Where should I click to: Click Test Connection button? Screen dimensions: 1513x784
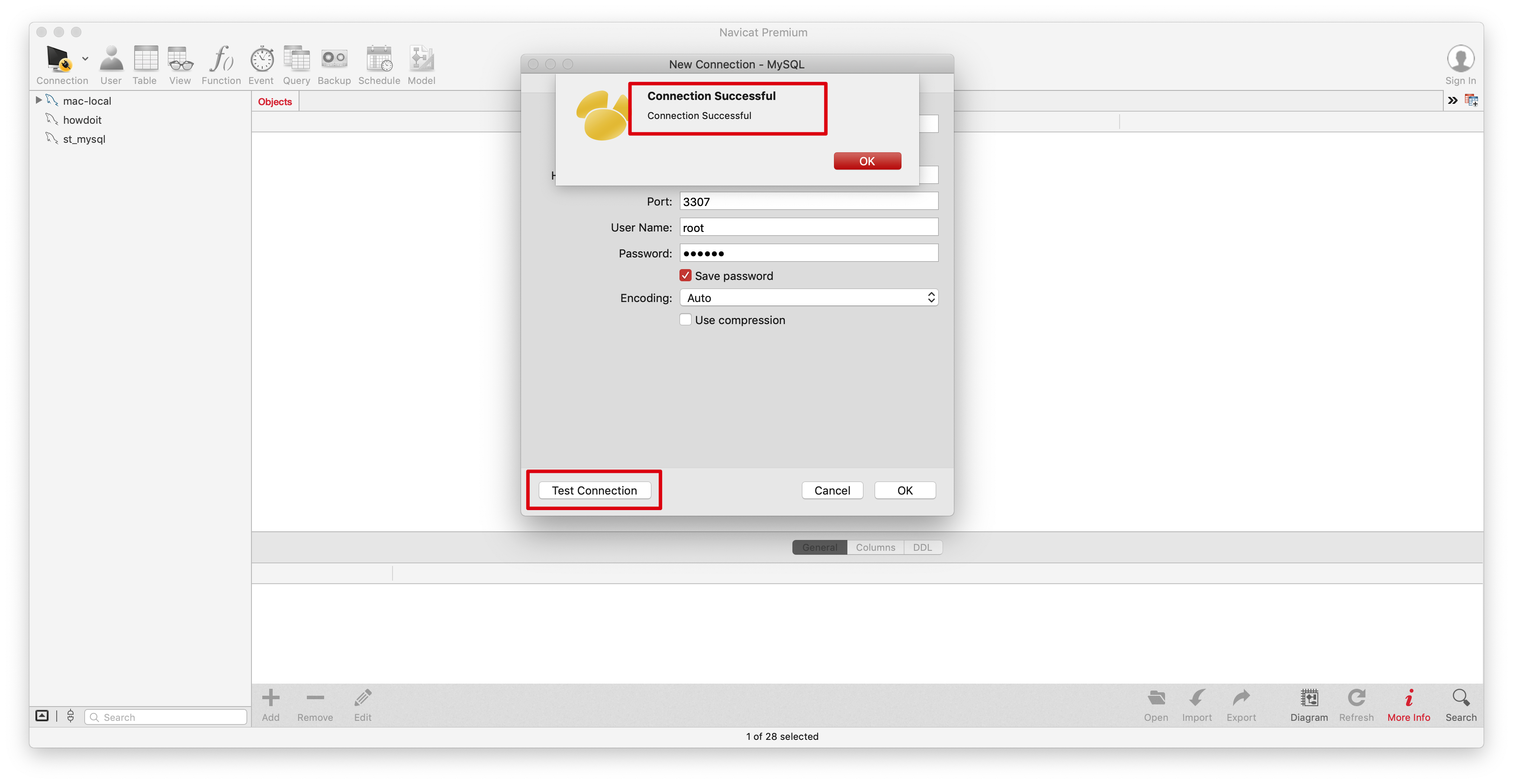click(595, 490)
